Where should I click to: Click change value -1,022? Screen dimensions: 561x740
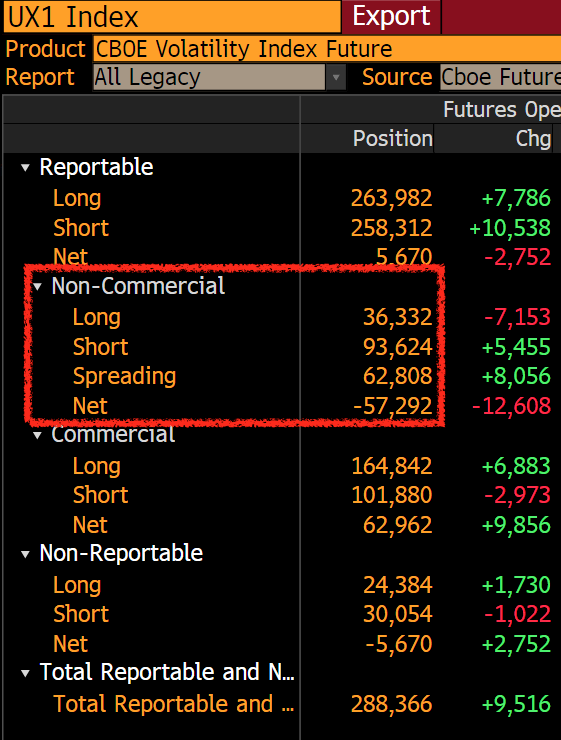coord(518,614)
